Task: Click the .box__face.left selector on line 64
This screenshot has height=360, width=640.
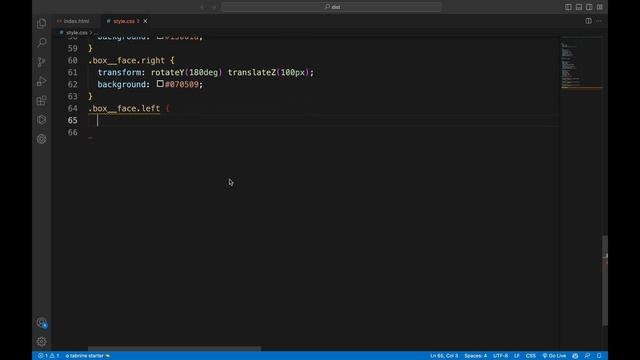Action: click(124, 108)
